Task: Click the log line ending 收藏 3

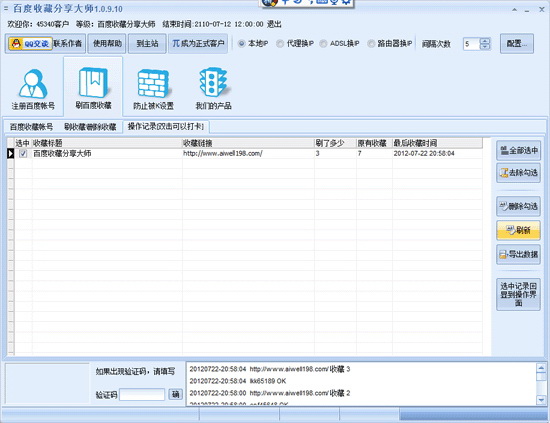Action: click(270, 369)
